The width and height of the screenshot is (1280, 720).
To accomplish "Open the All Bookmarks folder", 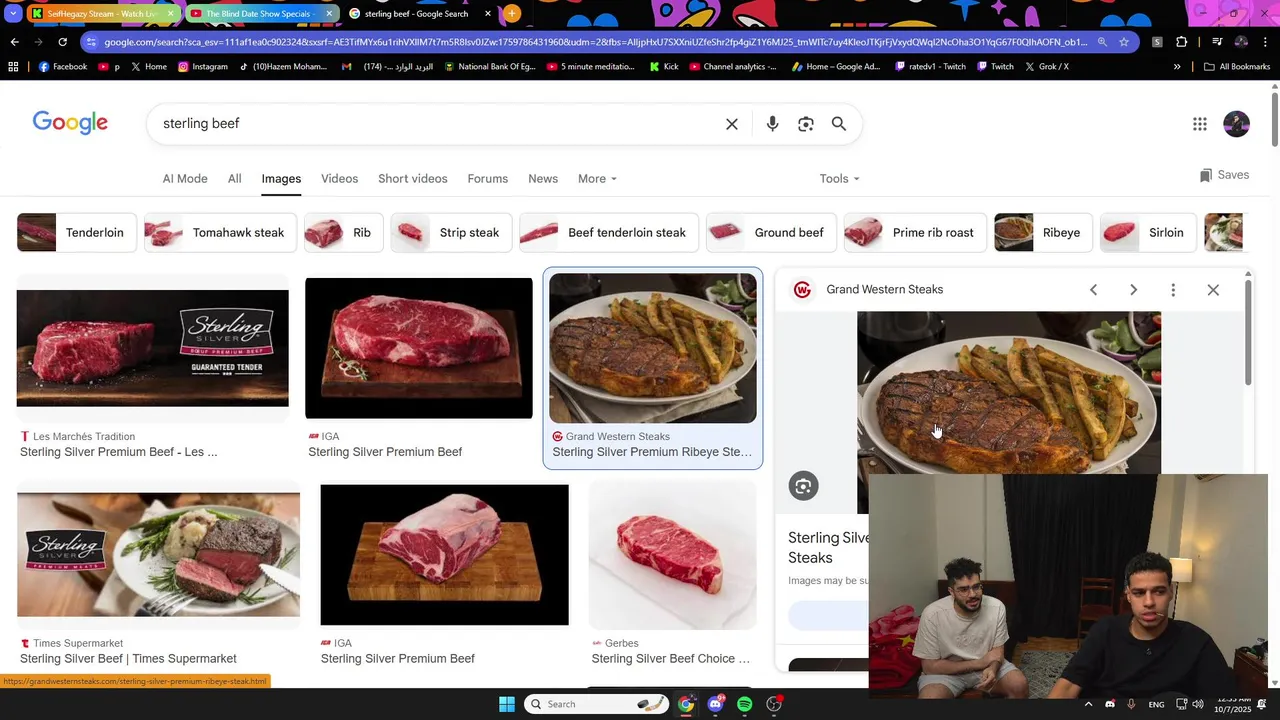I will click(1237, 67).
